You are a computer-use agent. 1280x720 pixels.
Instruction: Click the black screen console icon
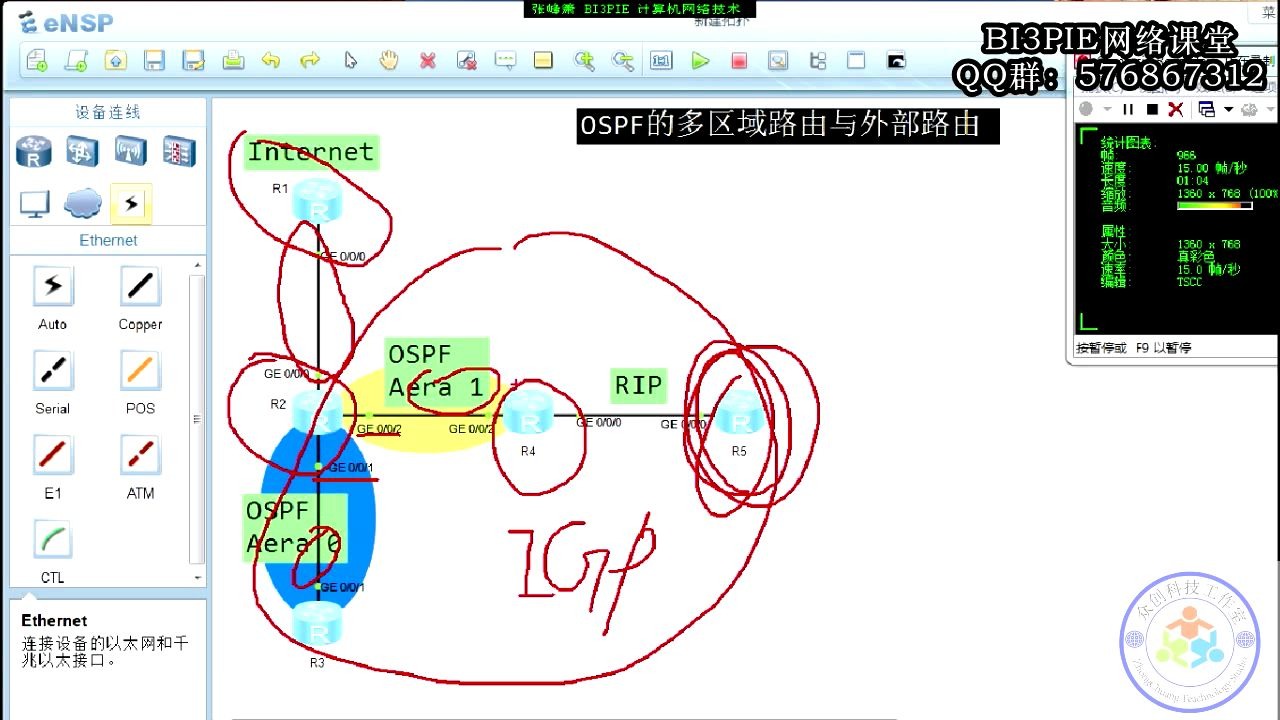(x=896, y=61)
